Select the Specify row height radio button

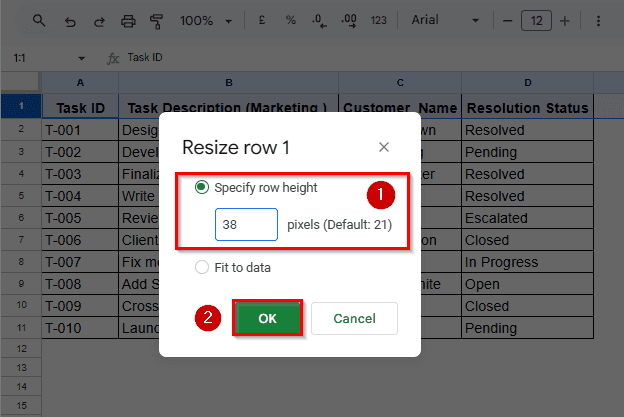pos(202,187)
